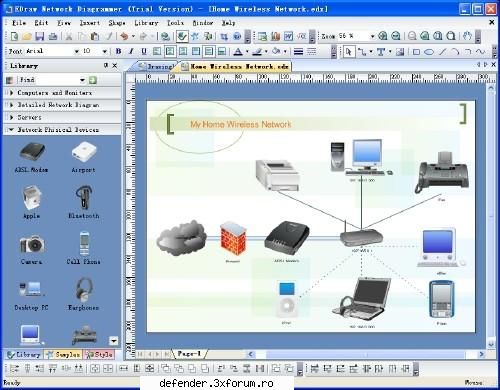Toggle Bold formatting

[118, 51]
